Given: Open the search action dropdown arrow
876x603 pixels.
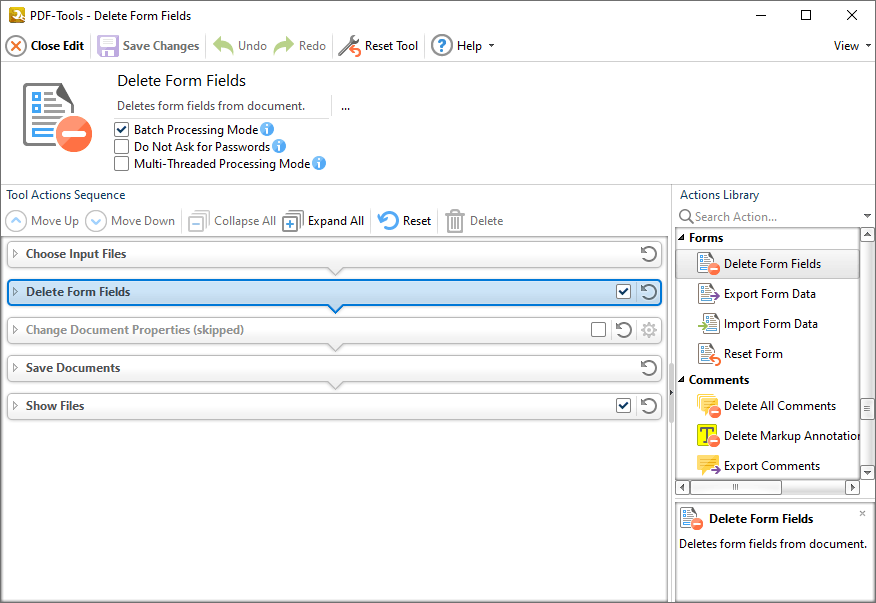Looking at the screenshot, I should (x=867, y=216).
